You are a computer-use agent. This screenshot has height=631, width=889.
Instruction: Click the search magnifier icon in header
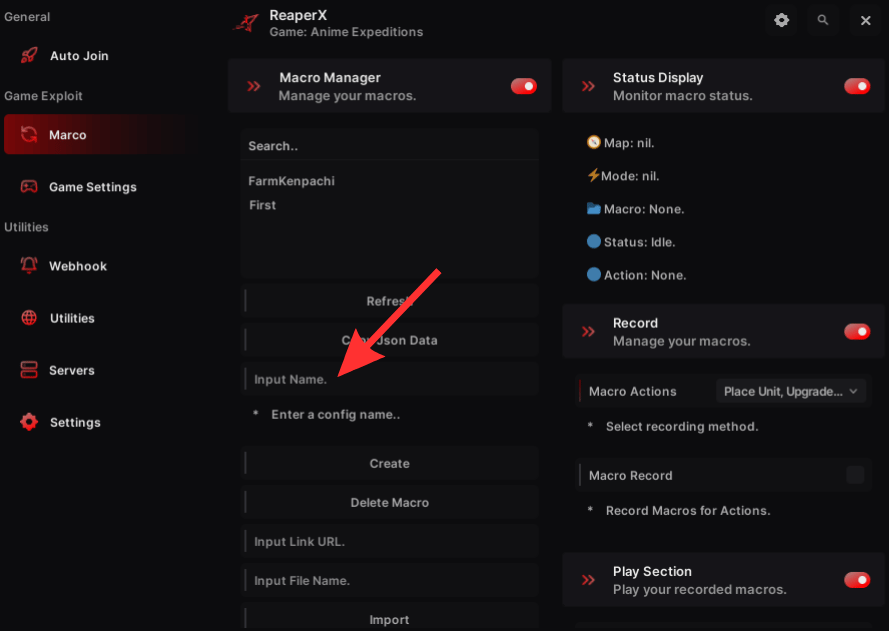[x=823, y=20]
